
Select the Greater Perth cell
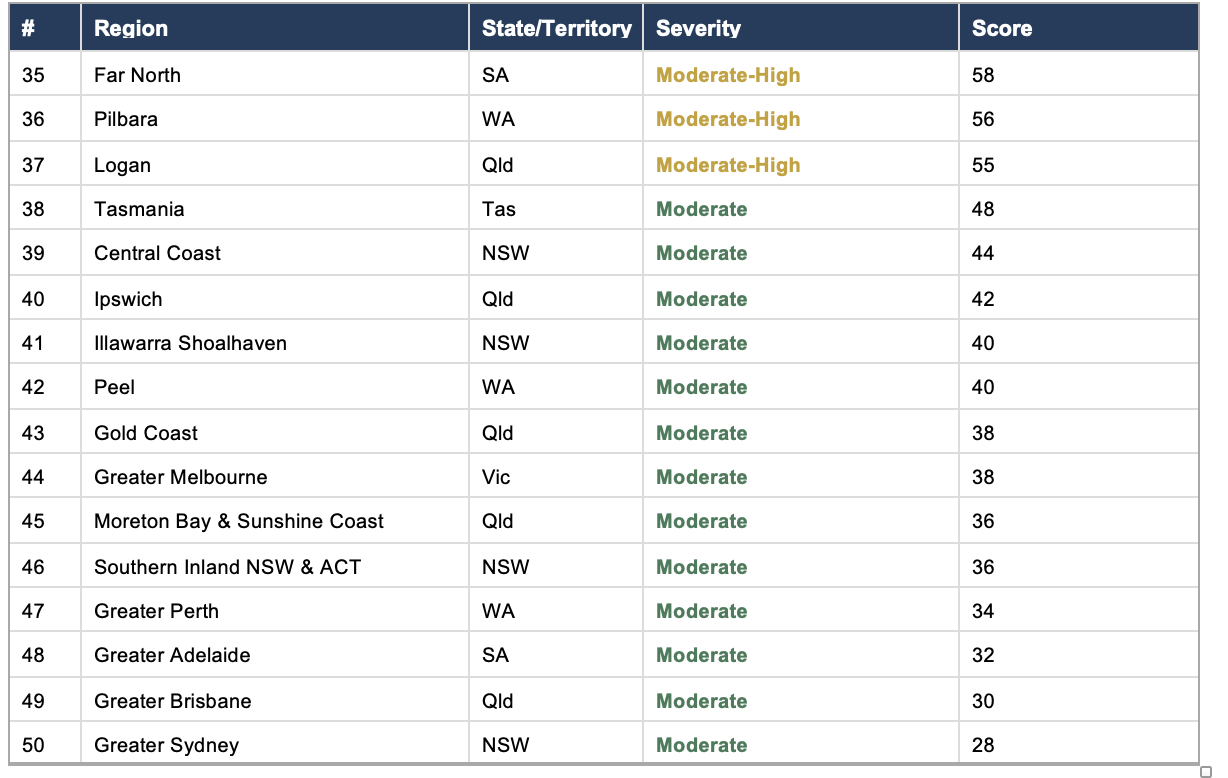click(275, 611)
